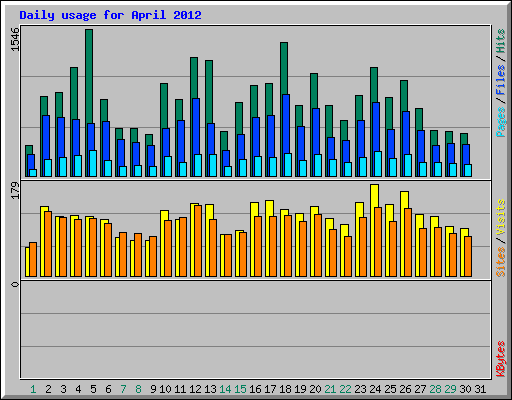Click the 0 axis label of KBytes chart
Viewport: 512px width, 400px height.
coord(16,284)
